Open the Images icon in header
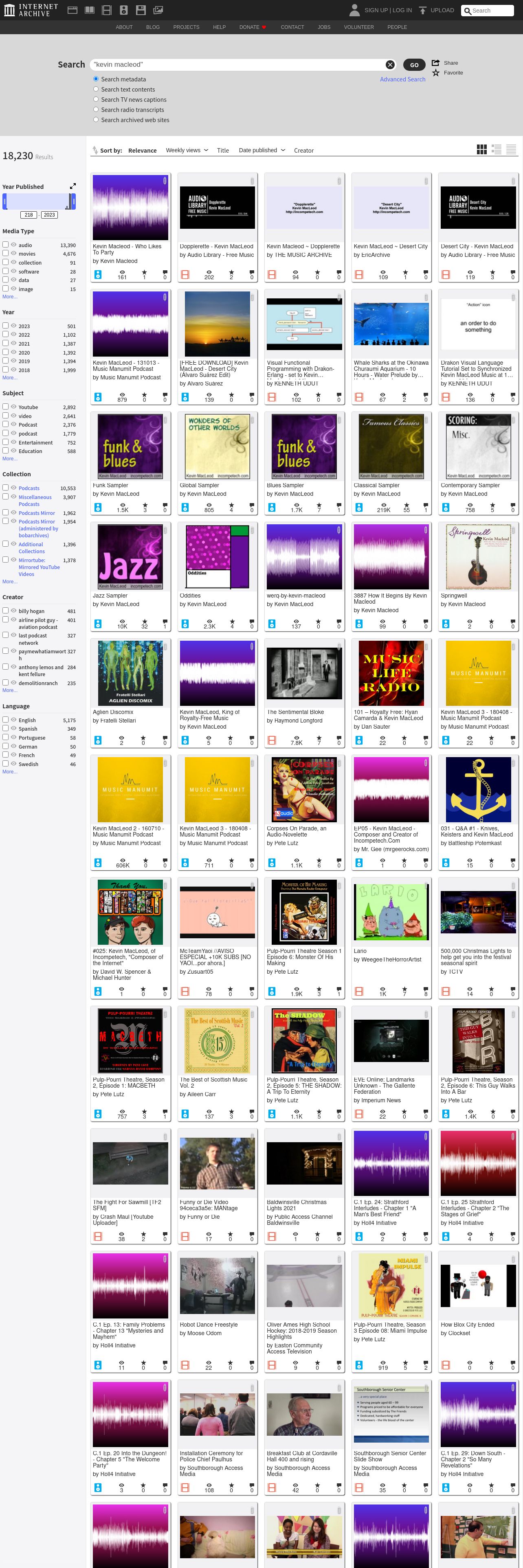The width and height of the screenshot is (523, 1568). coord(158,10)
